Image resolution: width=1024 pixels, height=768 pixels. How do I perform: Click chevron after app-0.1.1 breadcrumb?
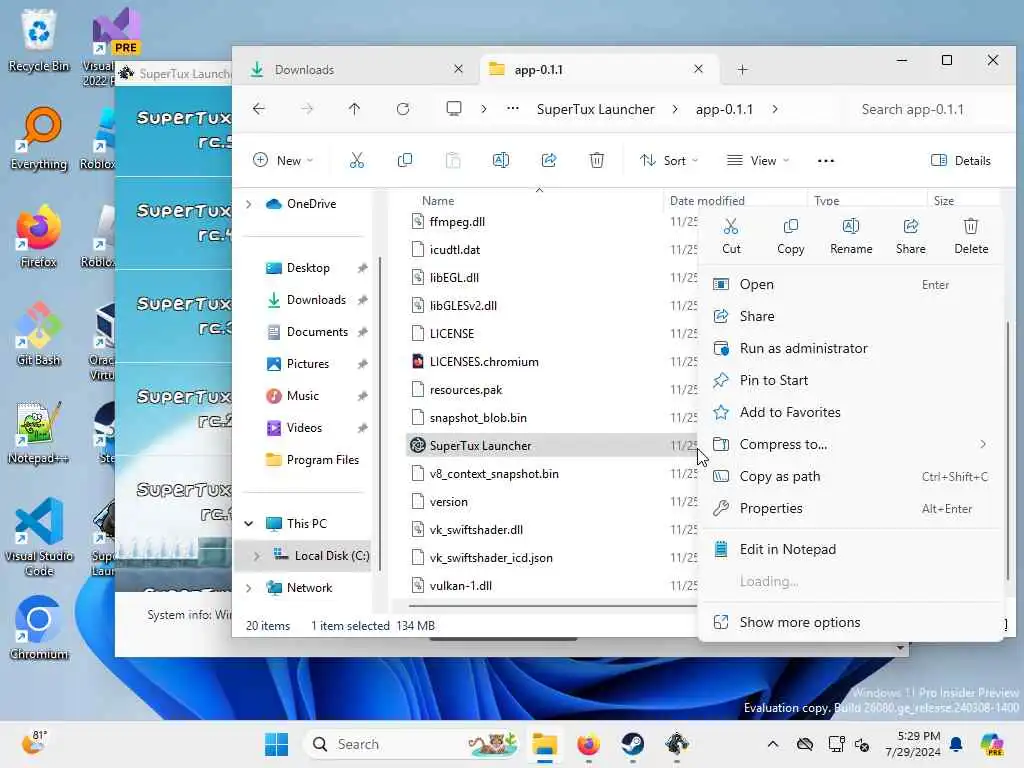pyautogui.click(x=775, y=109)
